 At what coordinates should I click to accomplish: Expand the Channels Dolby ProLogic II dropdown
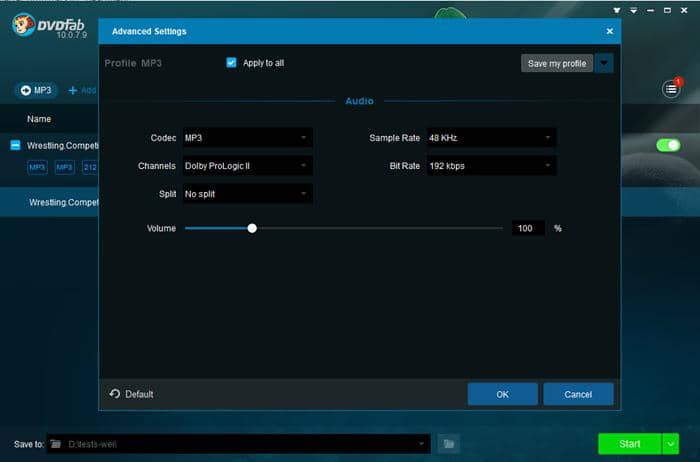(x=247, y=165)
